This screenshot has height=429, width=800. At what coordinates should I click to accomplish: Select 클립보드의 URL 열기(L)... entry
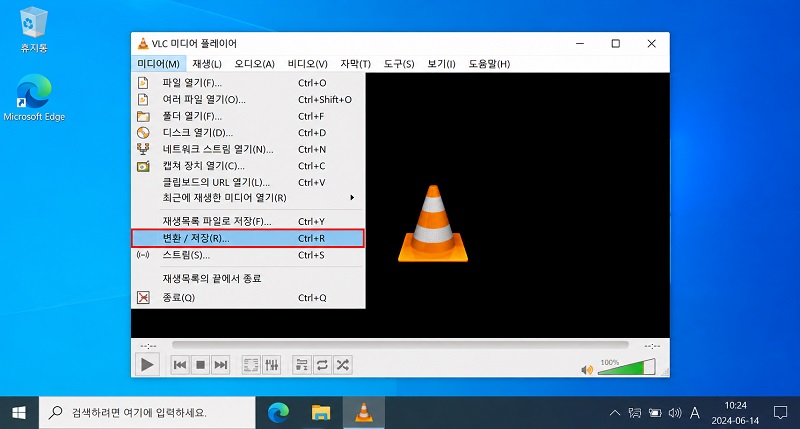pyautogui.click(x=248, y=182)
